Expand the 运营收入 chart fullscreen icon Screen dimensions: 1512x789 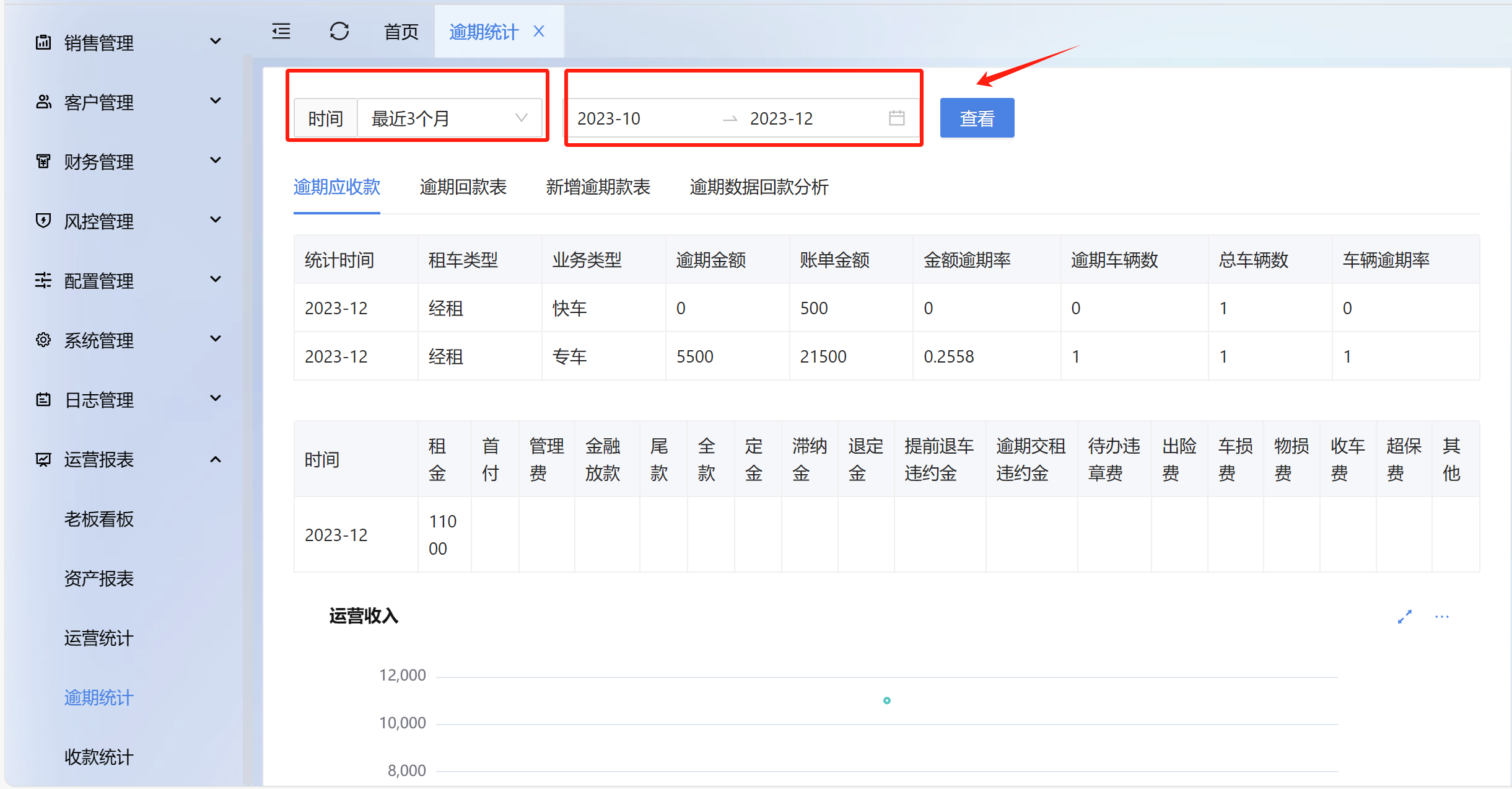click(1404, 617)
